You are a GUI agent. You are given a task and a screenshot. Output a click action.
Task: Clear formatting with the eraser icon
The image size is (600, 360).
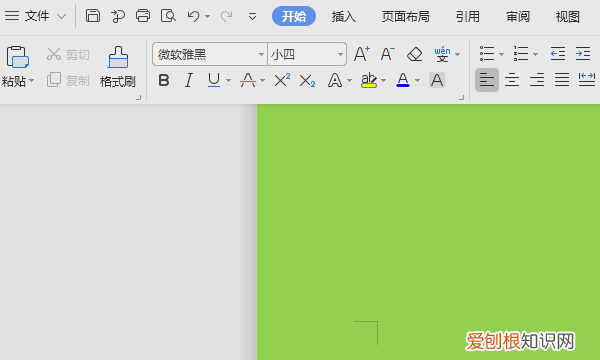(x=414, y=54)
